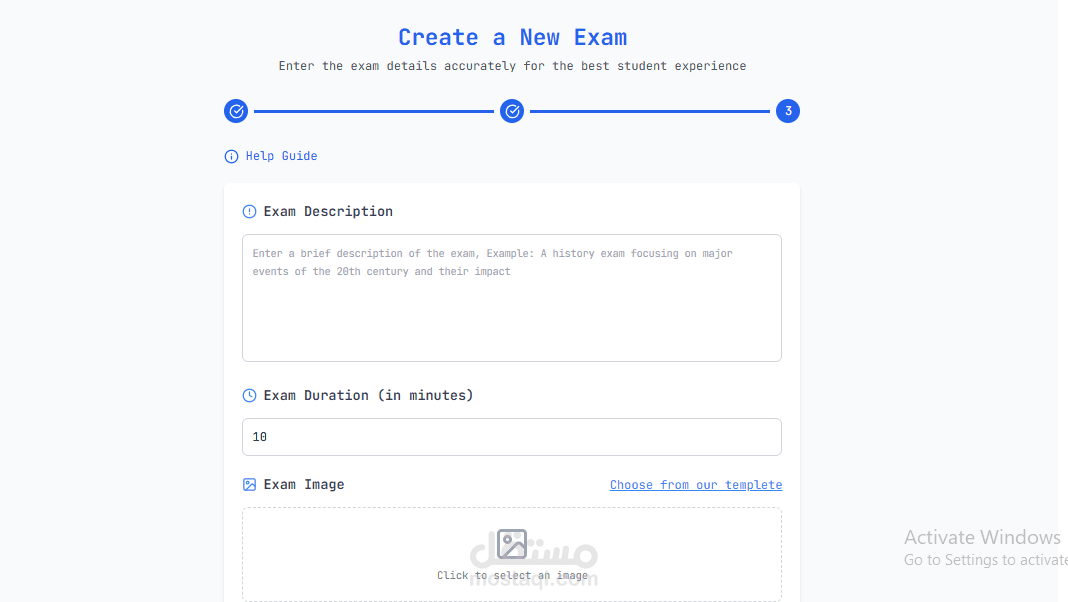Click the image placeholder icon in upload box

[x=512, y=544]
